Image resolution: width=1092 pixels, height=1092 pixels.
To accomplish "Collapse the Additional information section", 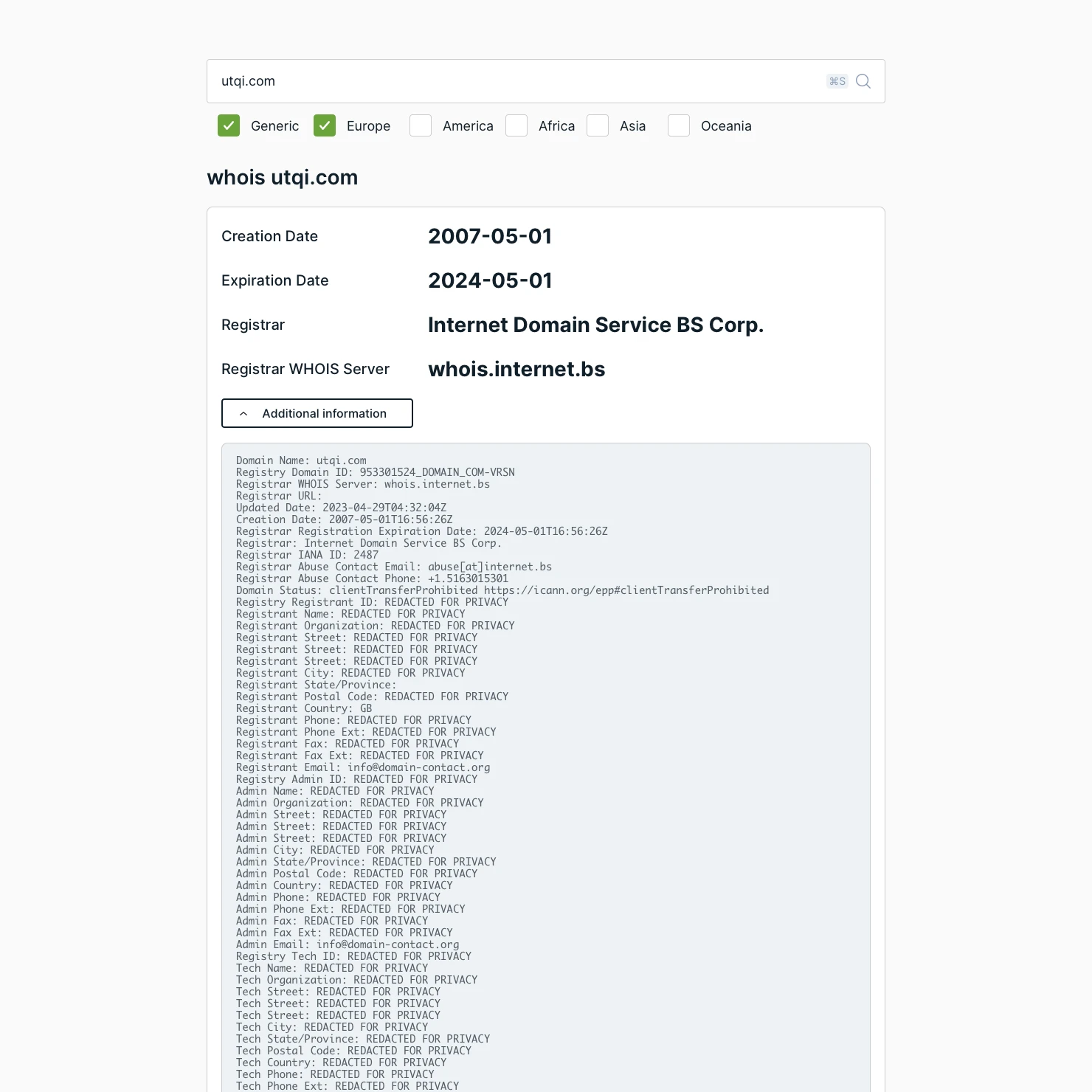I will (x=317, y=413).
